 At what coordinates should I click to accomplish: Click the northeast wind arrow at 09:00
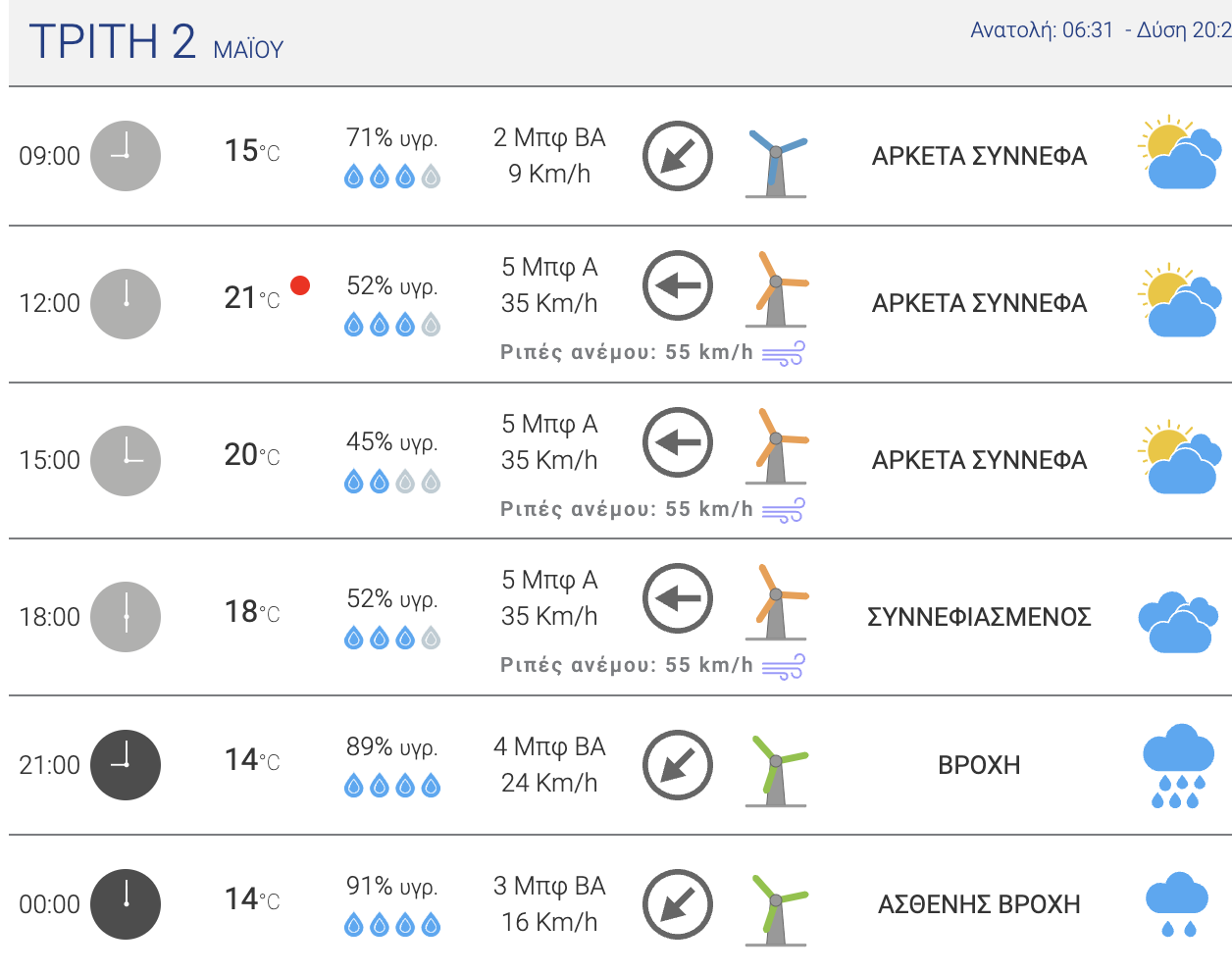pos(678,156)
